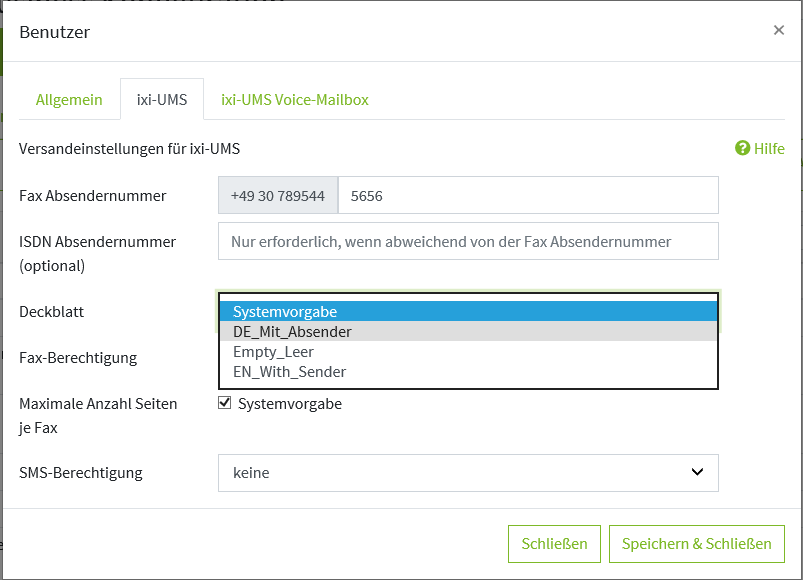Click the +49 30 789544 prefix box
The height and width of the screenshot is (580, 803).
(x=278, y=196)
